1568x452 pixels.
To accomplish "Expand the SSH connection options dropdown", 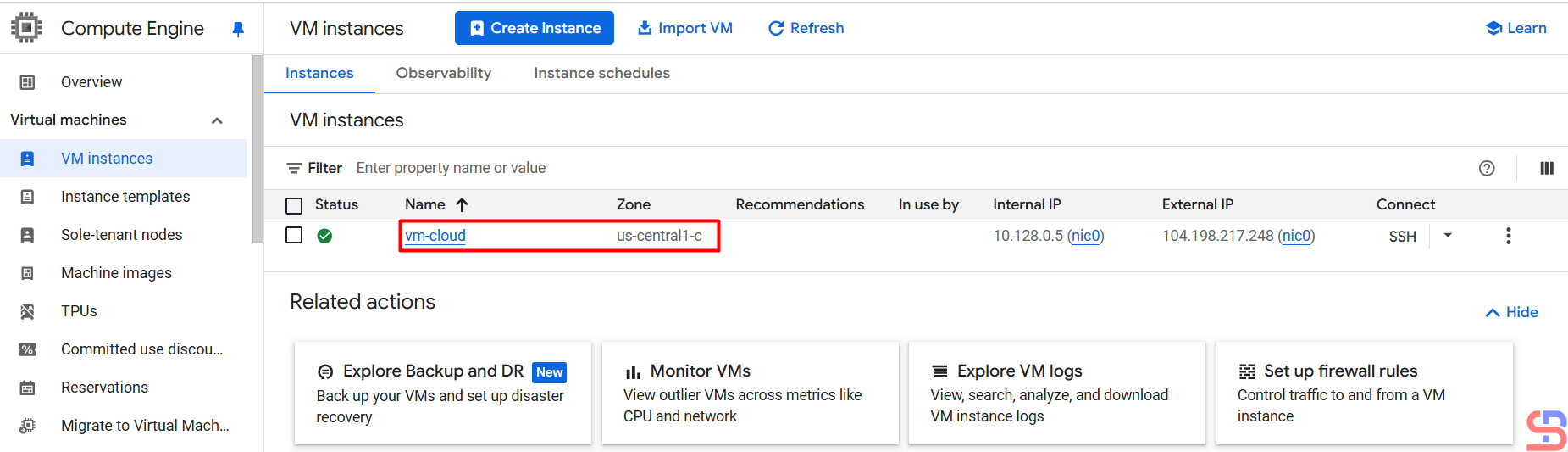I will [x=1448, y=236].
